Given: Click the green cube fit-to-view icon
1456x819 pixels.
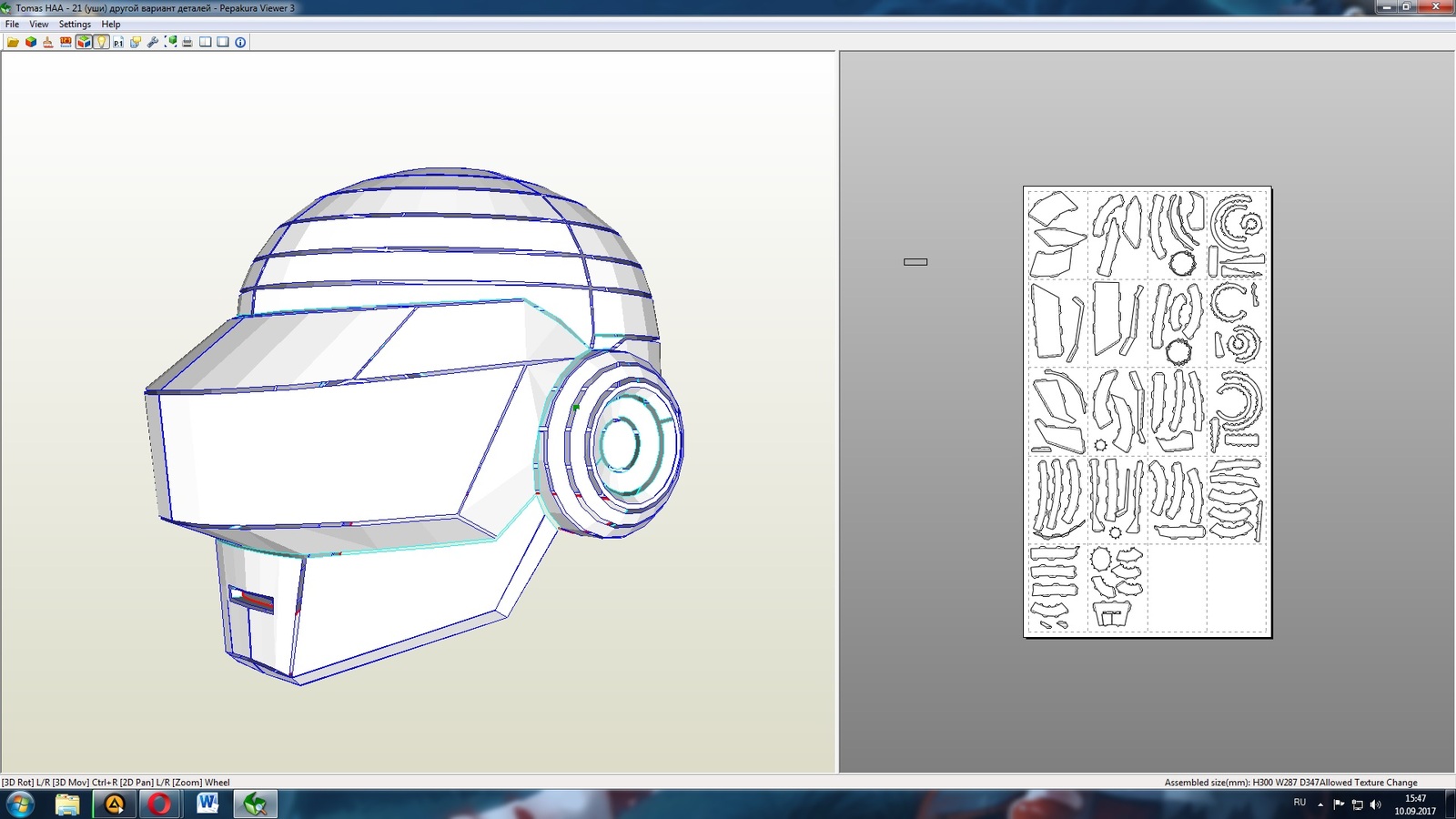Looking at the screenshot, I should point(170,42).
